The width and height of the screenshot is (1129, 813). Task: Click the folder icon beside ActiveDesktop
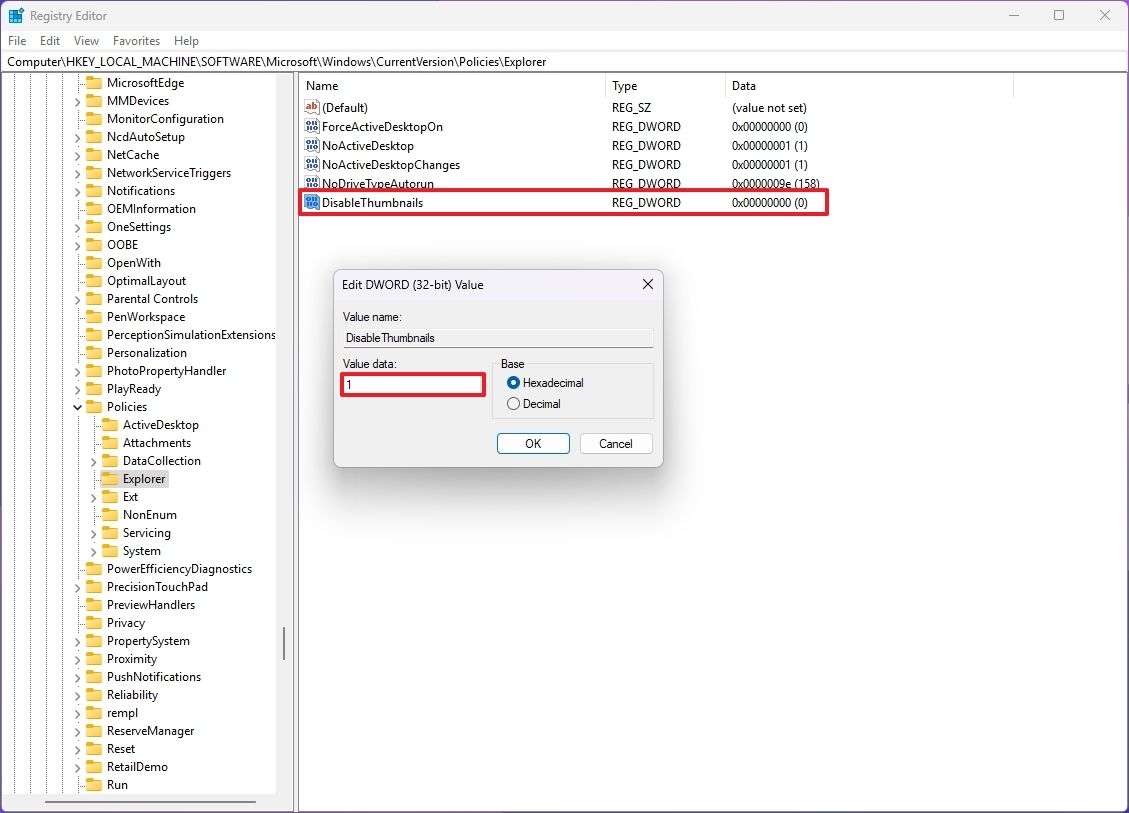(x=110, y=424)
